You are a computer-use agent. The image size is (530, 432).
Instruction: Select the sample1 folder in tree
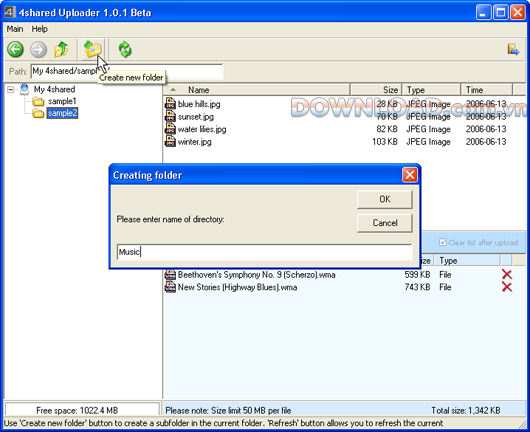point(62,101)
